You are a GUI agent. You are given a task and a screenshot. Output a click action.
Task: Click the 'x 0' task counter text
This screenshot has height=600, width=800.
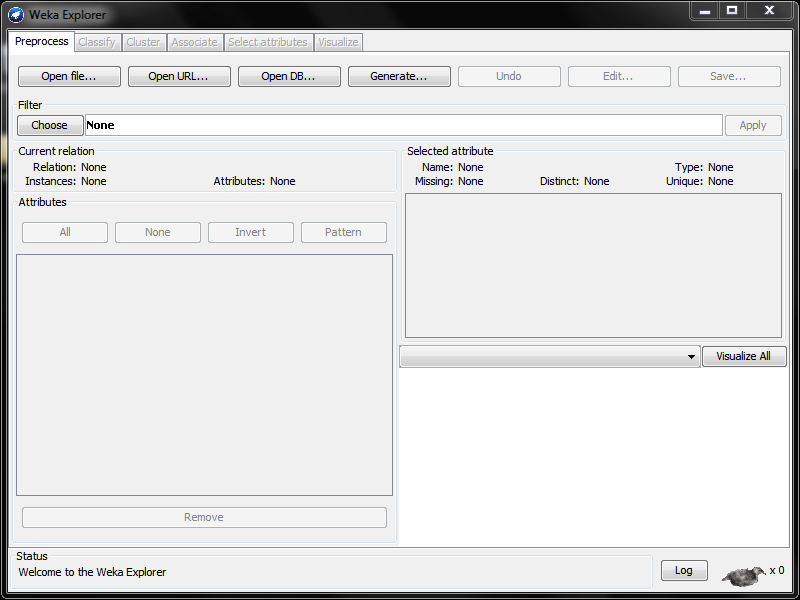point(777,570)
